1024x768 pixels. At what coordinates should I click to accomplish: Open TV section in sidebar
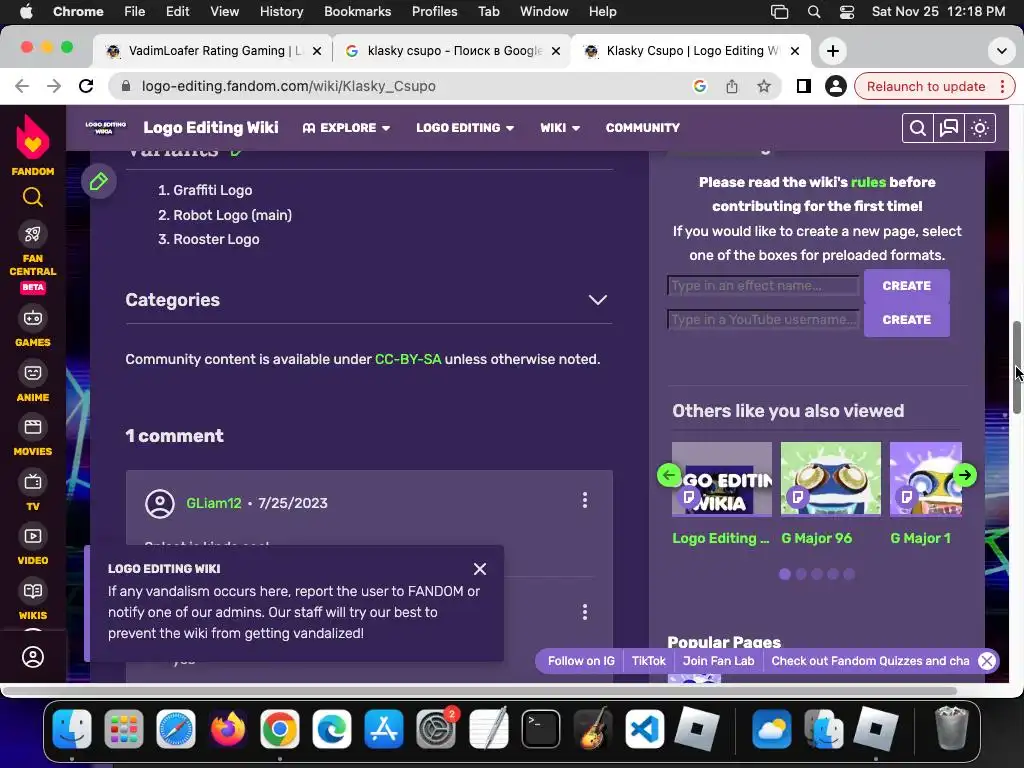pos(33,490)
